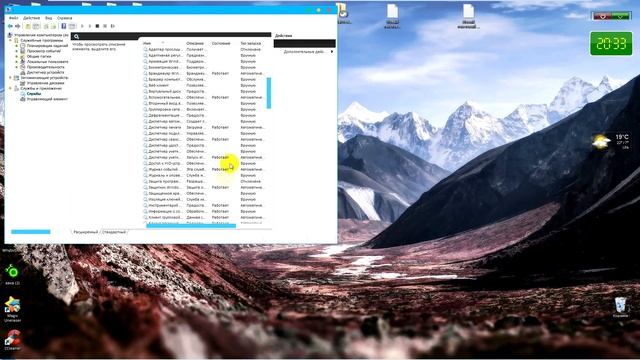640x360 pixels.
Task: Click the horizontal scrollbar thumb under services list
Action: (191, 226)
